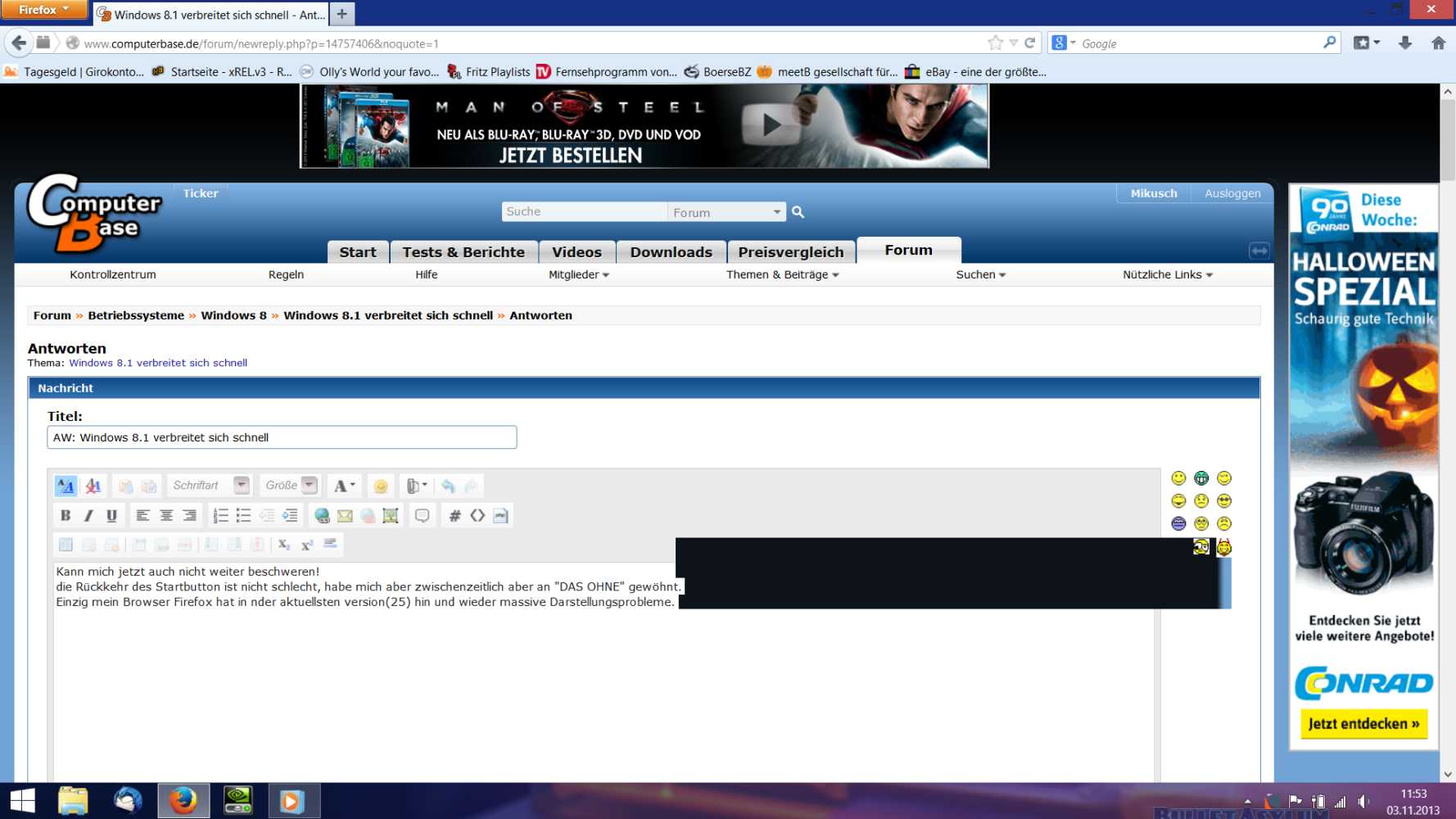The image size is (1456, 819).
Task: Bookmark this page with the star
Action: tap(995, 43)
